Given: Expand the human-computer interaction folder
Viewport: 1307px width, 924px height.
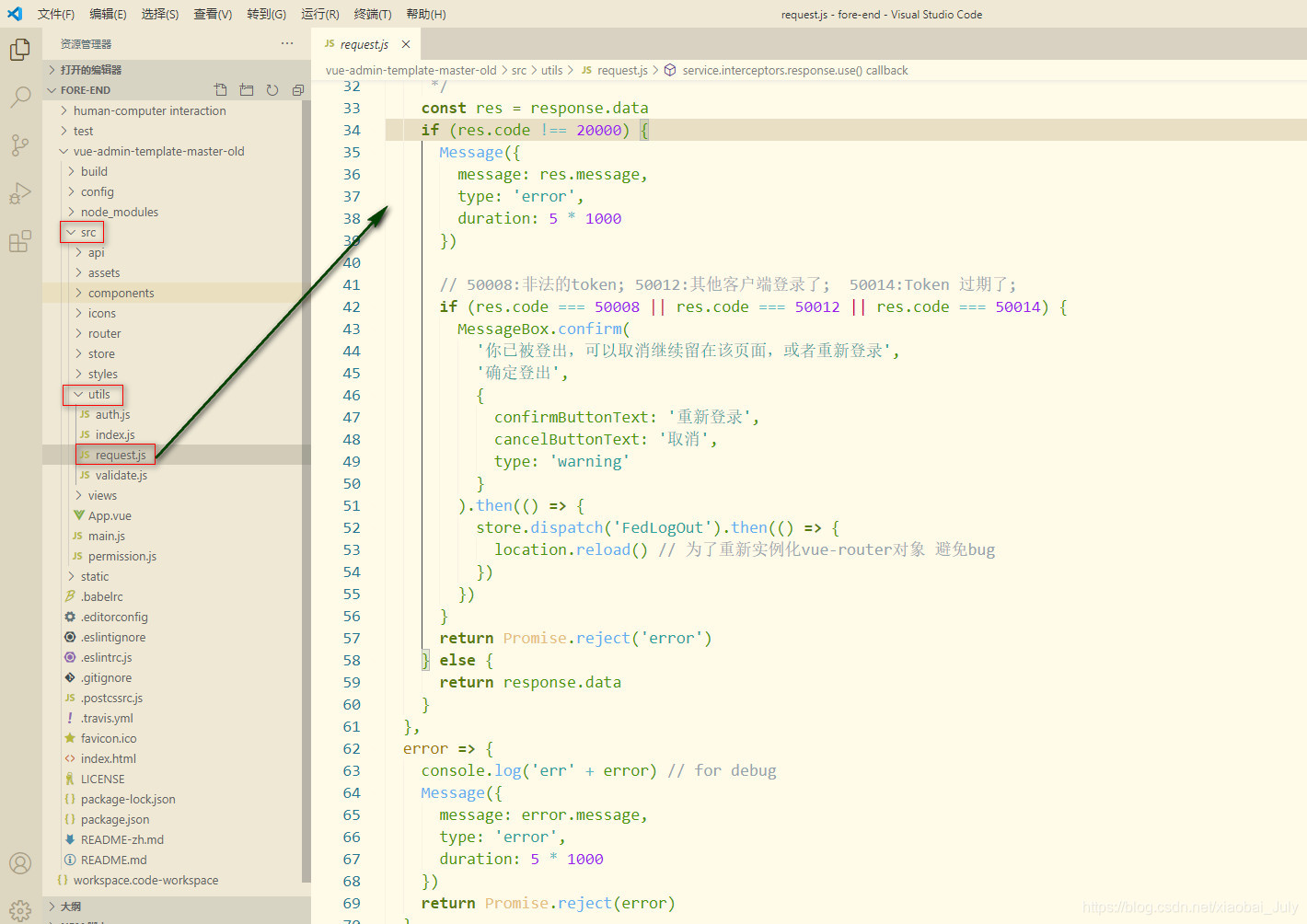Looking at the screenshot, I should click(x=177, y=110).
